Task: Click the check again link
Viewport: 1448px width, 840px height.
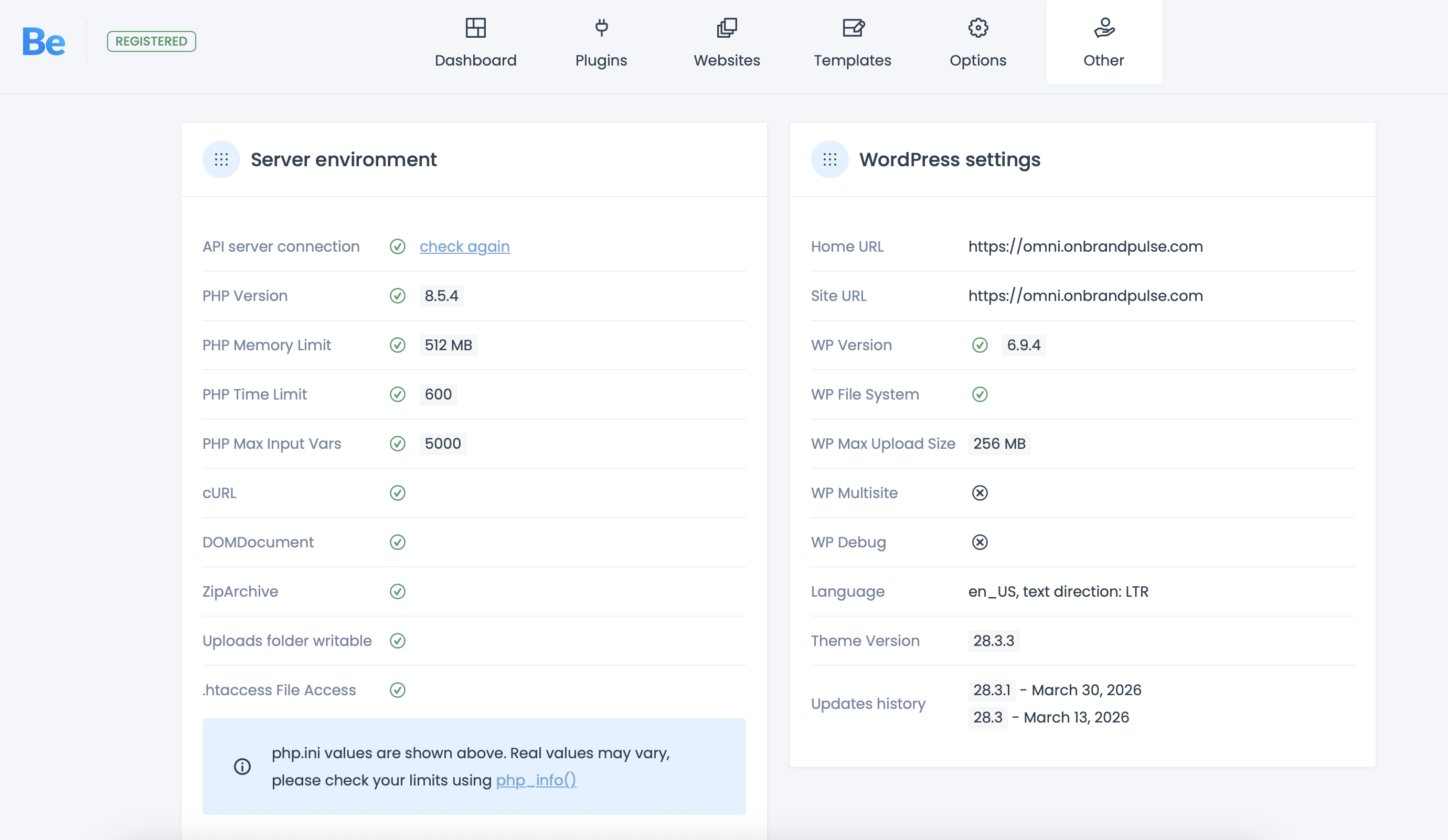Action: click(x=464, y=246)
